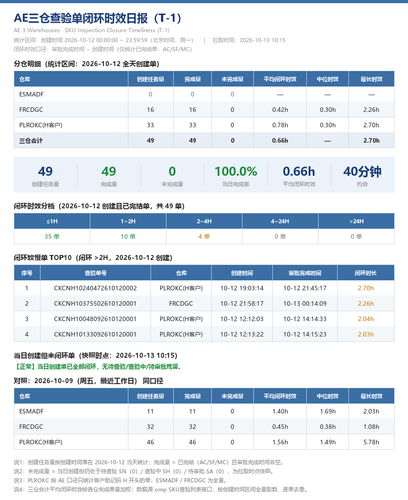Image resolution: width=408 pixels, height=500 pixels.
Task: Click ESMADF warehouse cell in 分仓明细 table
Action: coord(31,94)
